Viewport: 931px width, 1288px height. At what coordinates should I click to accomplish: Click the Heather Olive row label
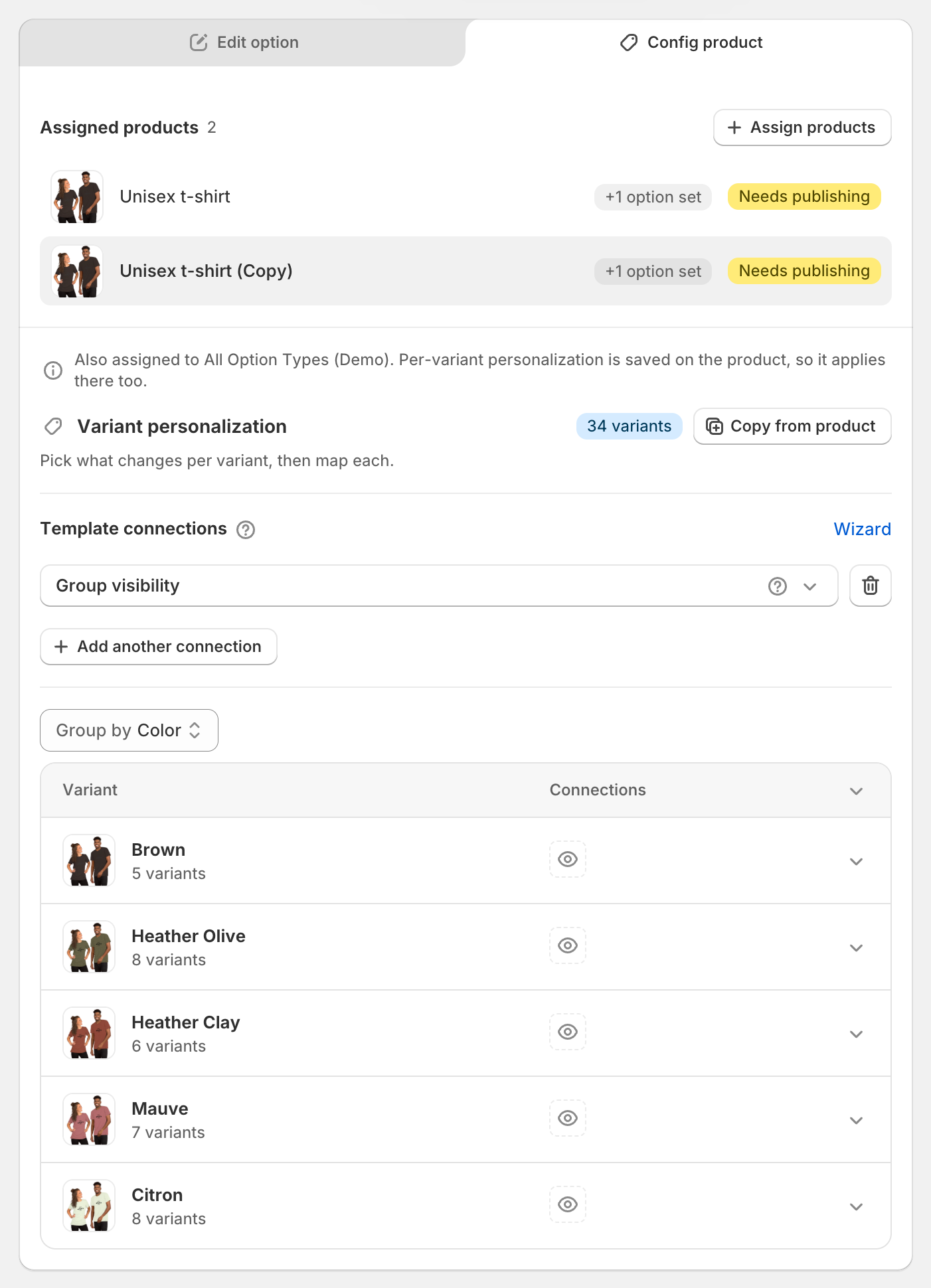[x=189, y=936]
